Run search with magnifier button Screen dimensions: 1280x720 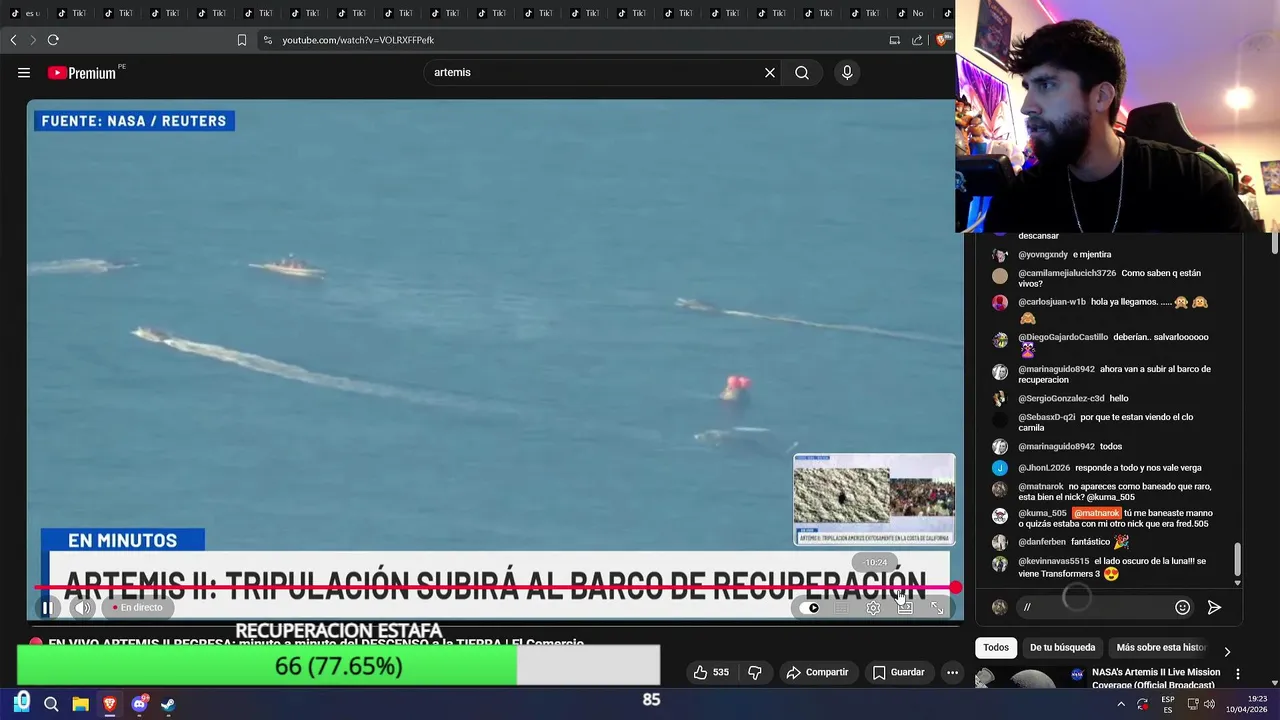click(x=802, y=72)
